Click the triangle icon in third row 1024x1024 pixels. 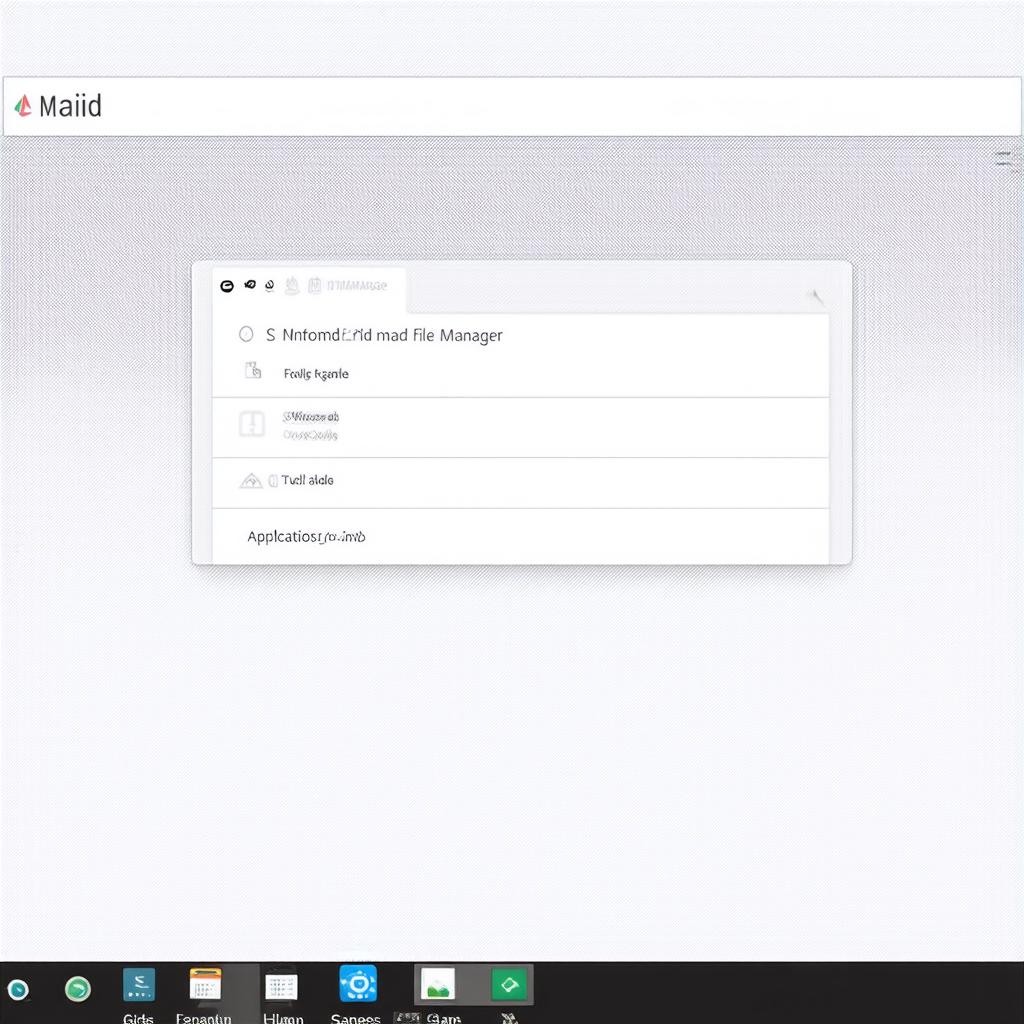[251, 481]
